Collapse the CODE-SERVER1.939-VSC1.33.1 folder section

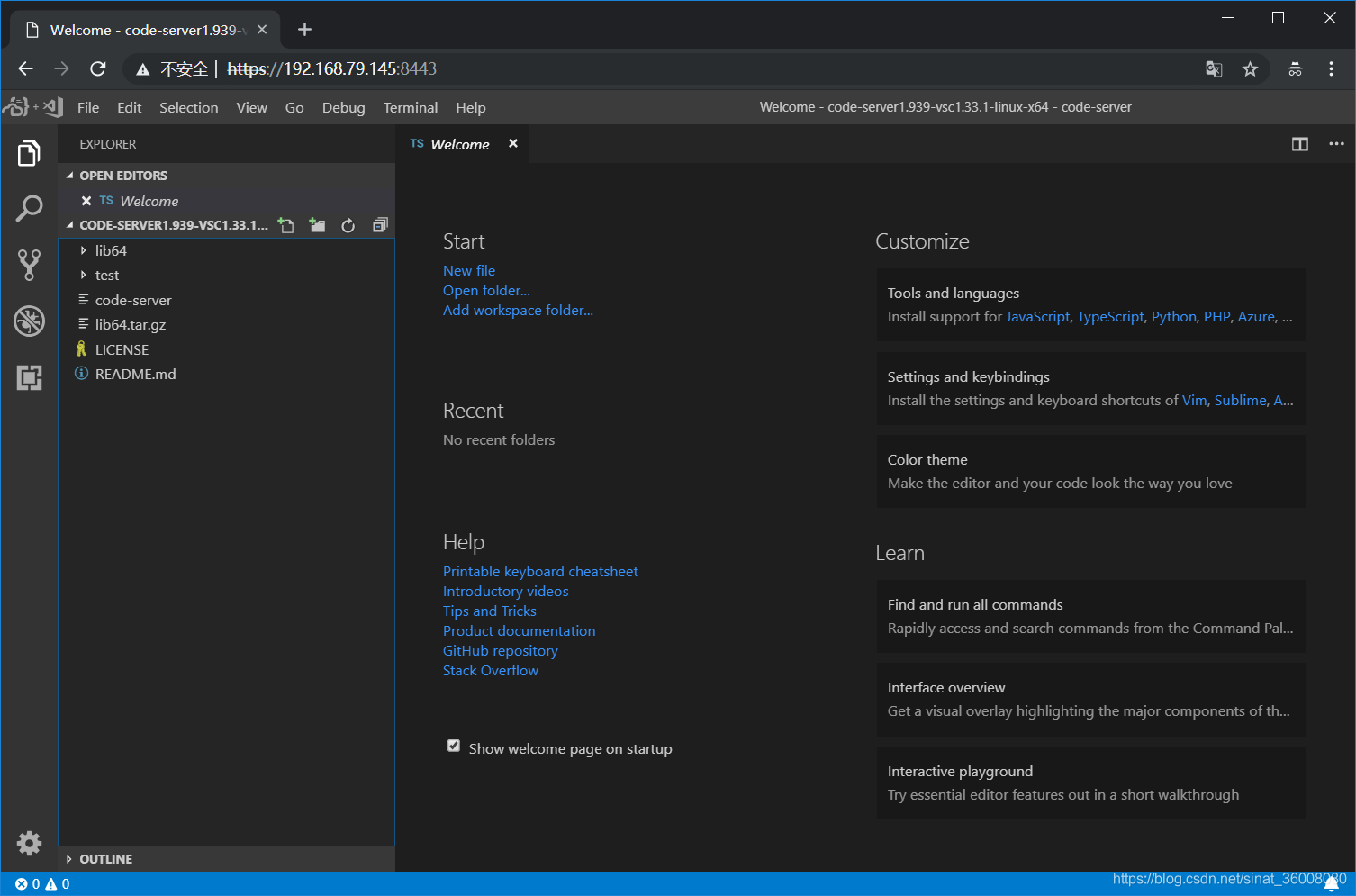pos(167,225)
